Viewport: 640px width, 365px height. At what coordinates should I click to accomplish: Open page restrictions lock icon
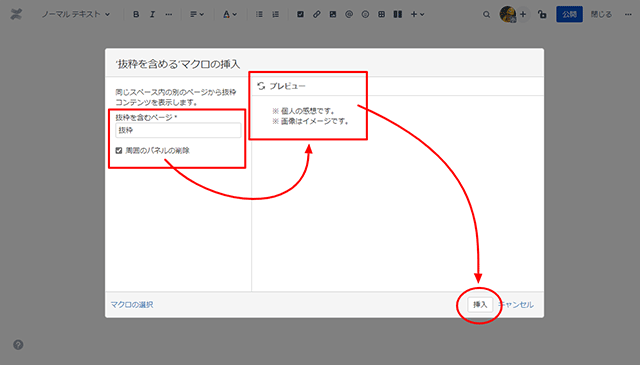point(542,14)
